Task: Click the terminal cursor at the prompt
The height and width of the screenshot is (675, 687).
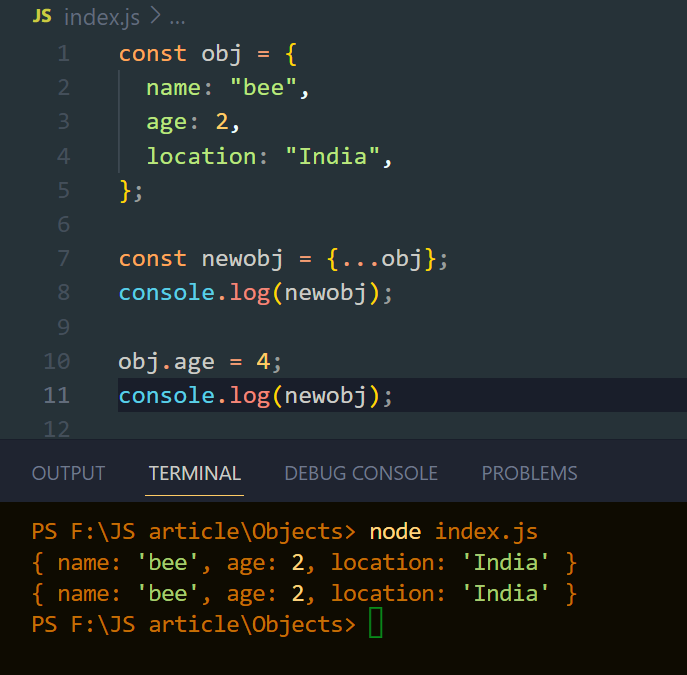Action: point(375,622)
